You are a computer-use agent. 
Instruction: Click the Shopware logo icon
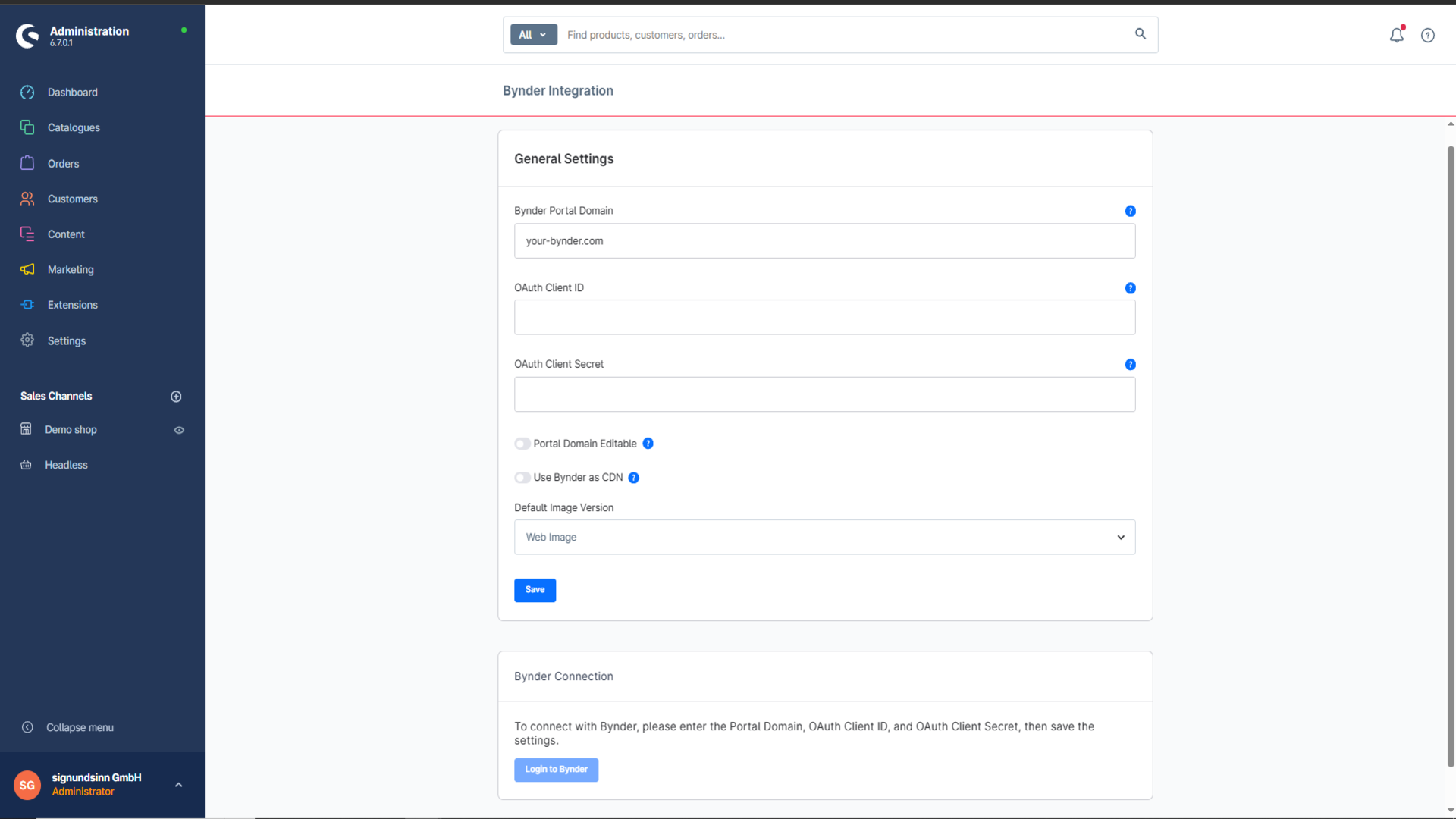click(27, 36)
